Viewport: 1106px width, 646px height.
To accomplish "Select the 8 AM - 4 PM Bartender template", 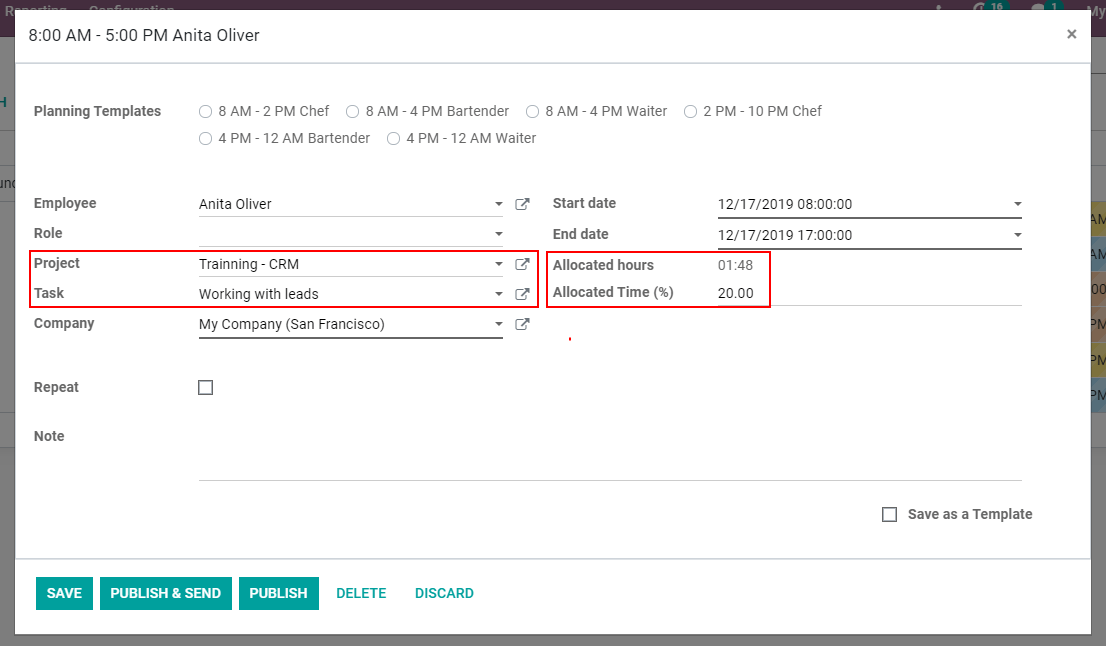I will click(353, 111).
